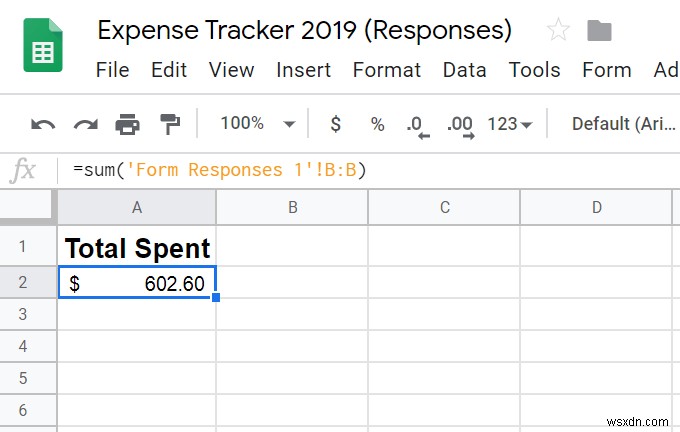The image size is (680, 432).
Task: Print the spreadsheet
Action: coord(128,124)
